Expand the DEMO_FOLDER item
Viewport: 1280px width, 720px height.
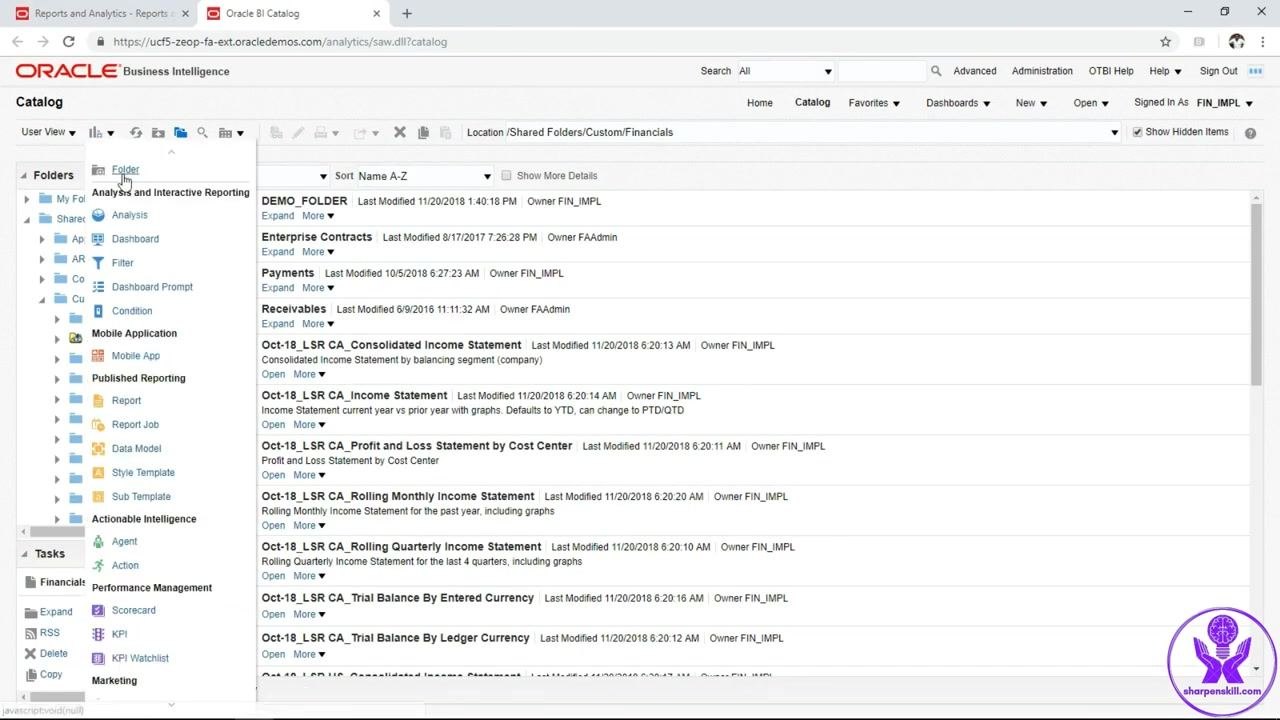coord(278,216)
